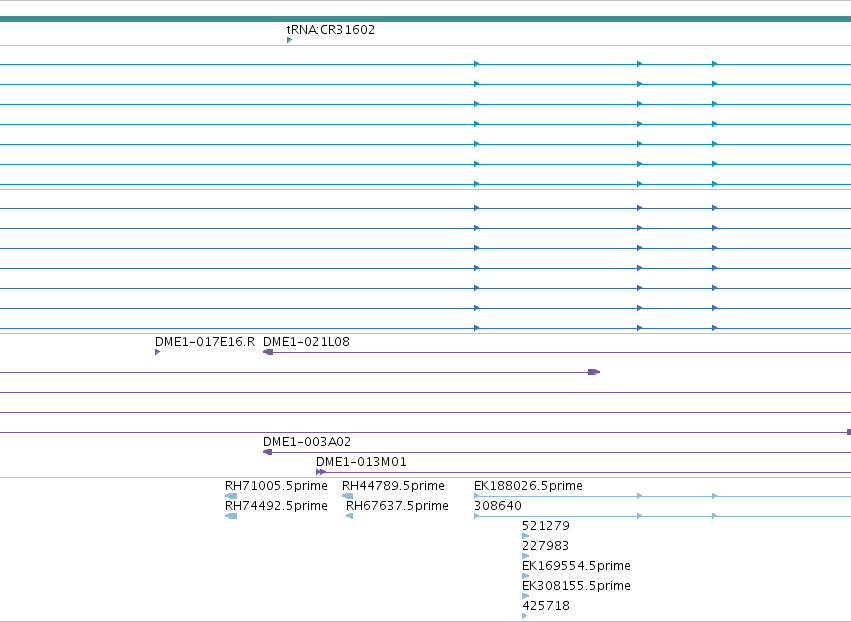Select the light-blue glyph under RH74492.5prime
851x622 pixels.
tap(231, 516)
